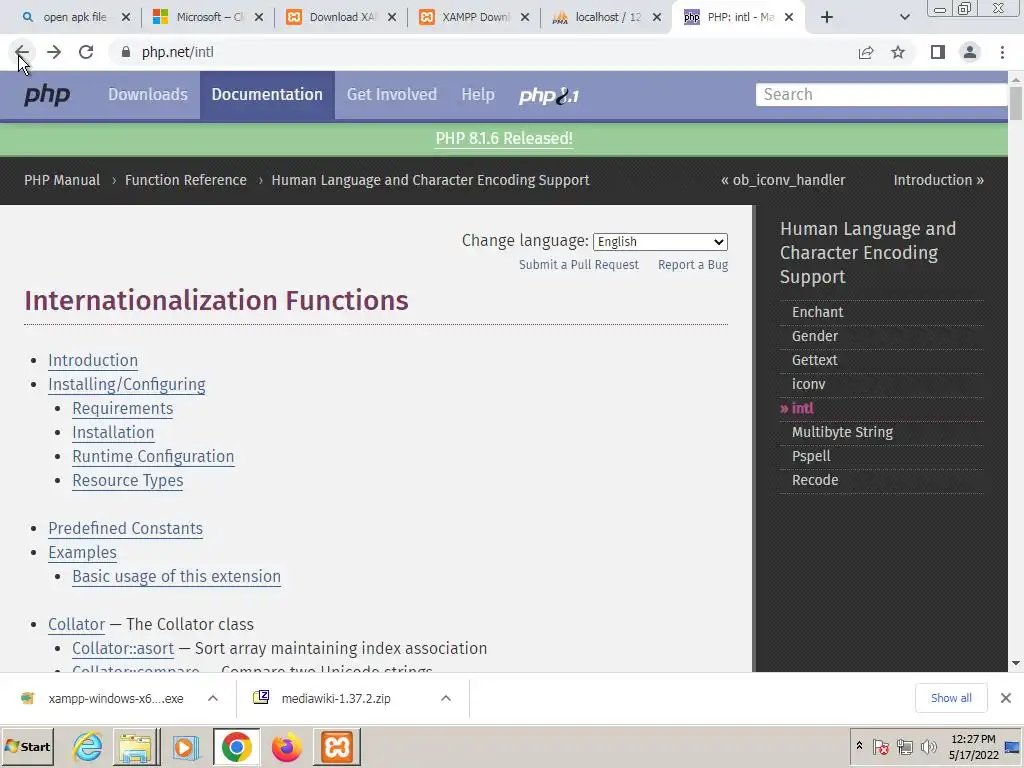Expand mediawiki-1.37.2.zip download options chevron
The width and height of the screenshot is (1024, 768).
pyautogui.click(x=446, y=698)
